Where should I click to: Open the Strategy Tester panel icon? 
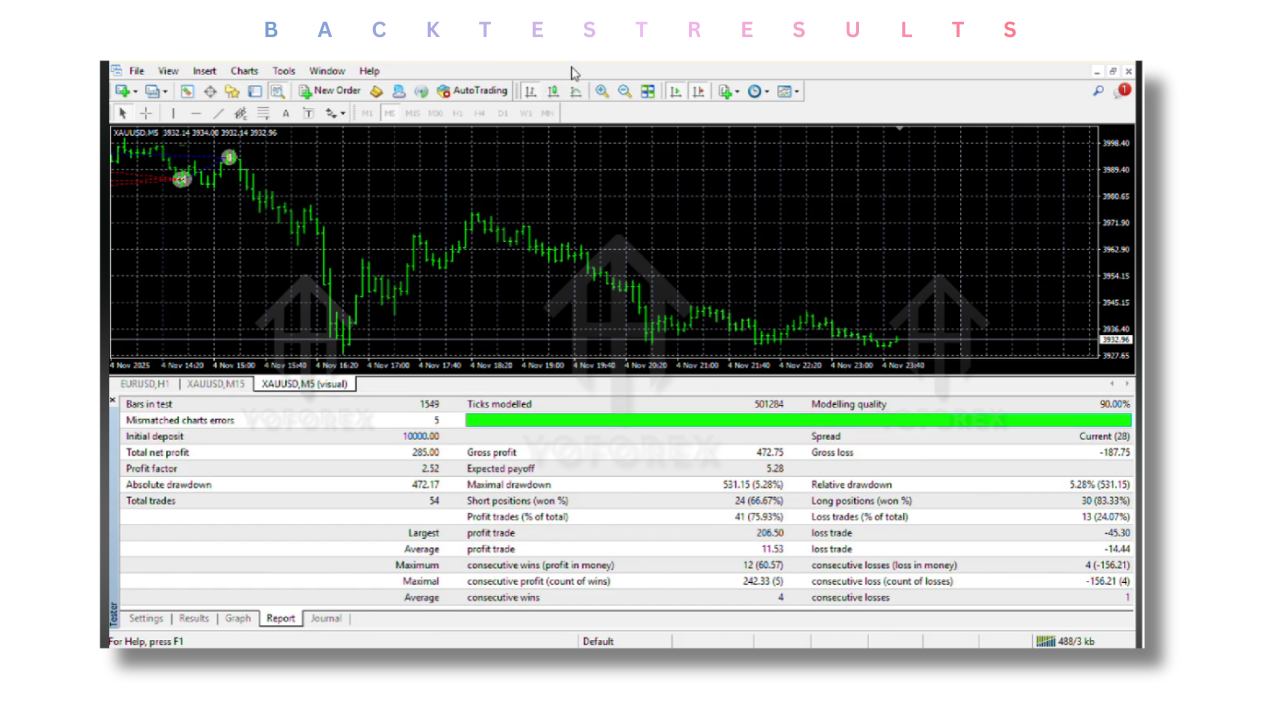(278, 91)
